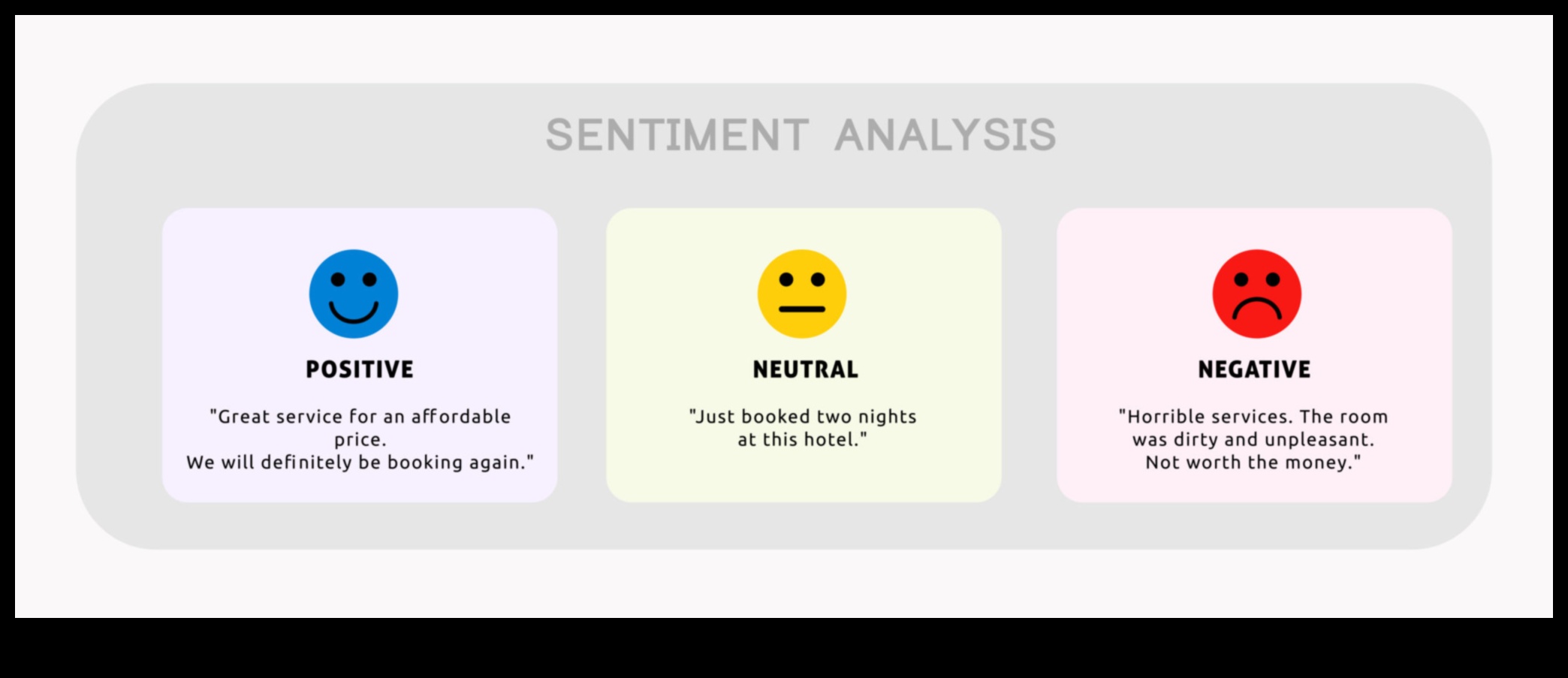Click the "Horrible services. The room" line
This screenshot has height=678, width=1568.
tap(1253, 417)
